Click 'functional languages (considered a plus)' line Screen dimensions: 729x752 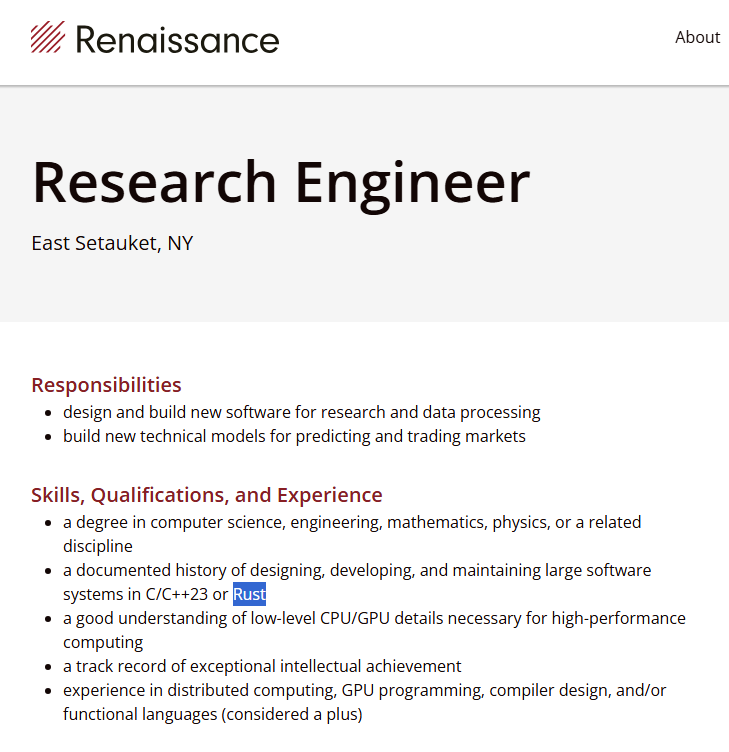[212, 715]
